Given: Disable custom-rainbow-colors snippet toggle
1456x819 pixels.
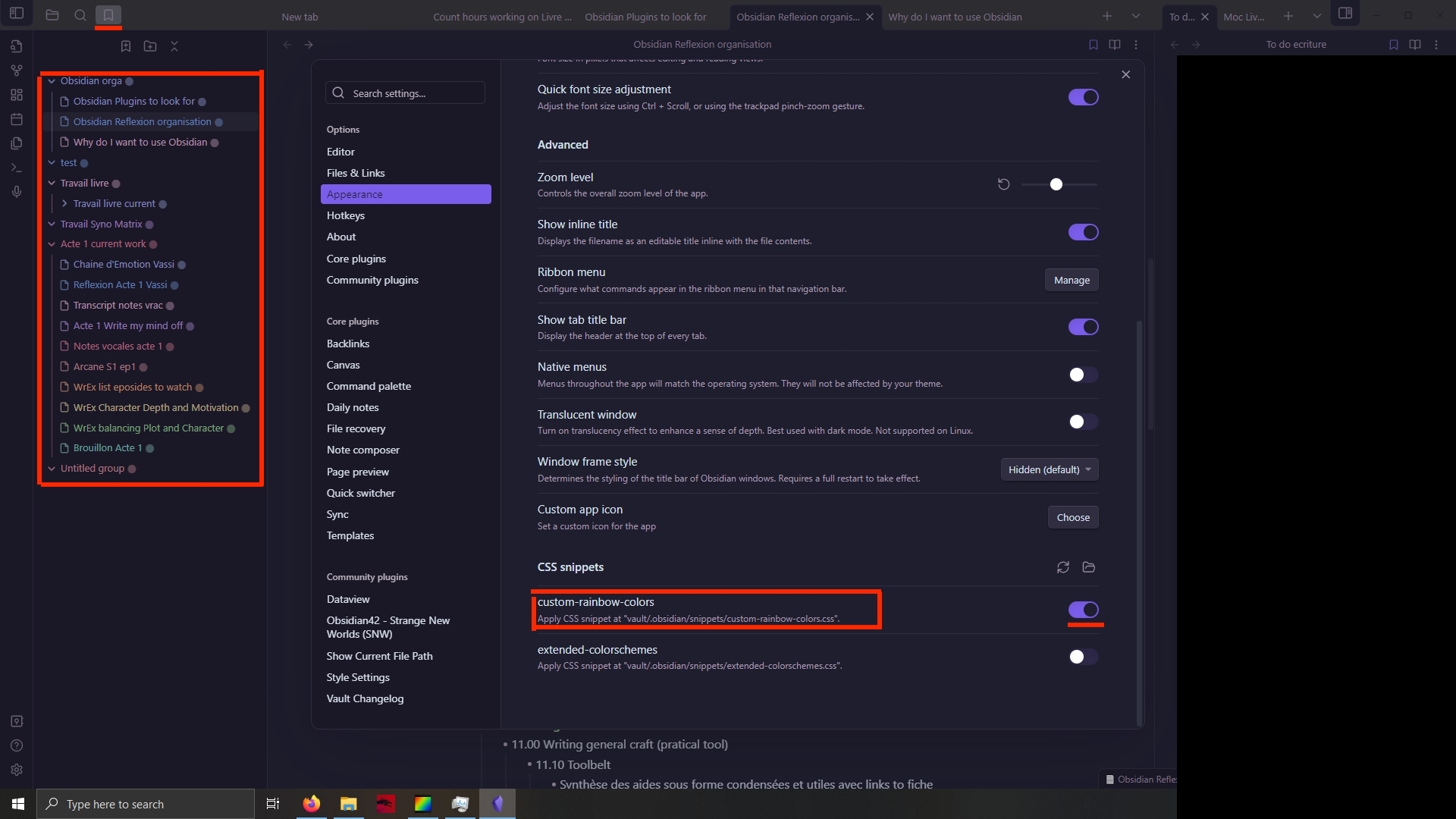Looking at the screenshot, I should coord(1083,610).
